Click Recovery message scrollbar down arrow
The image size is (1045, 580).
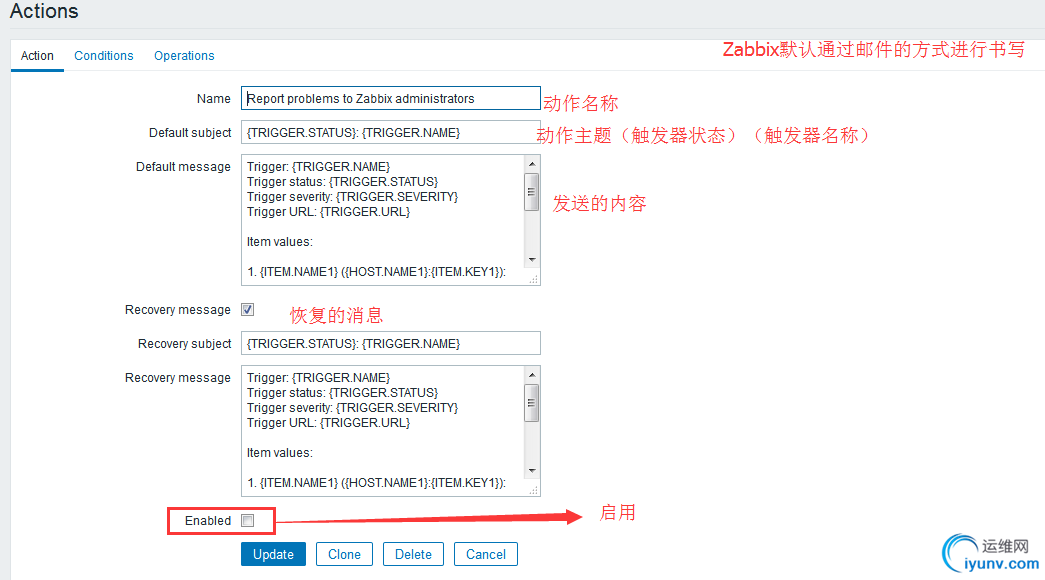click(532, 471)
